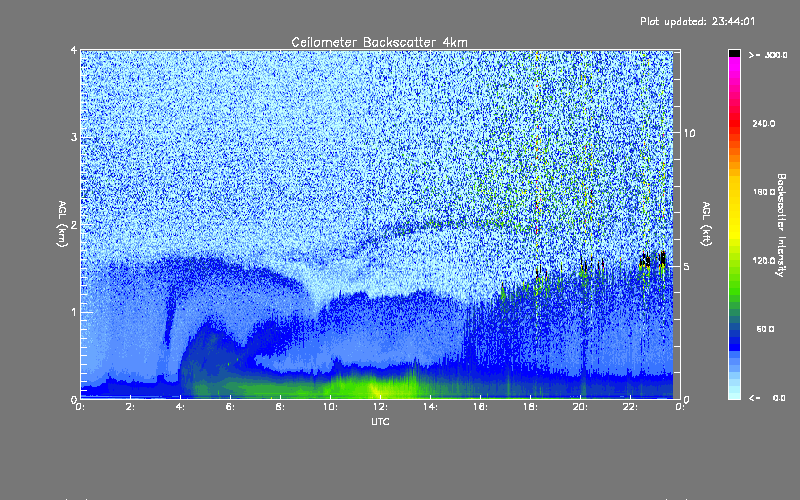Click the "22:" UTC tick label
Viewport: 800px width, 500px height.
coord(630,407)
